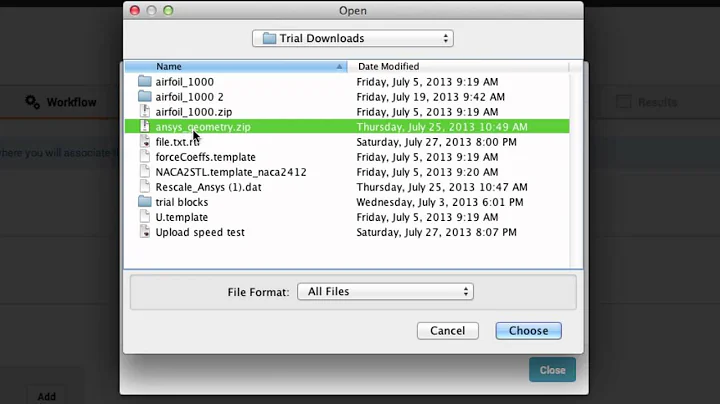Switch to the Workflow tab in background

click(x=61, y=102)
